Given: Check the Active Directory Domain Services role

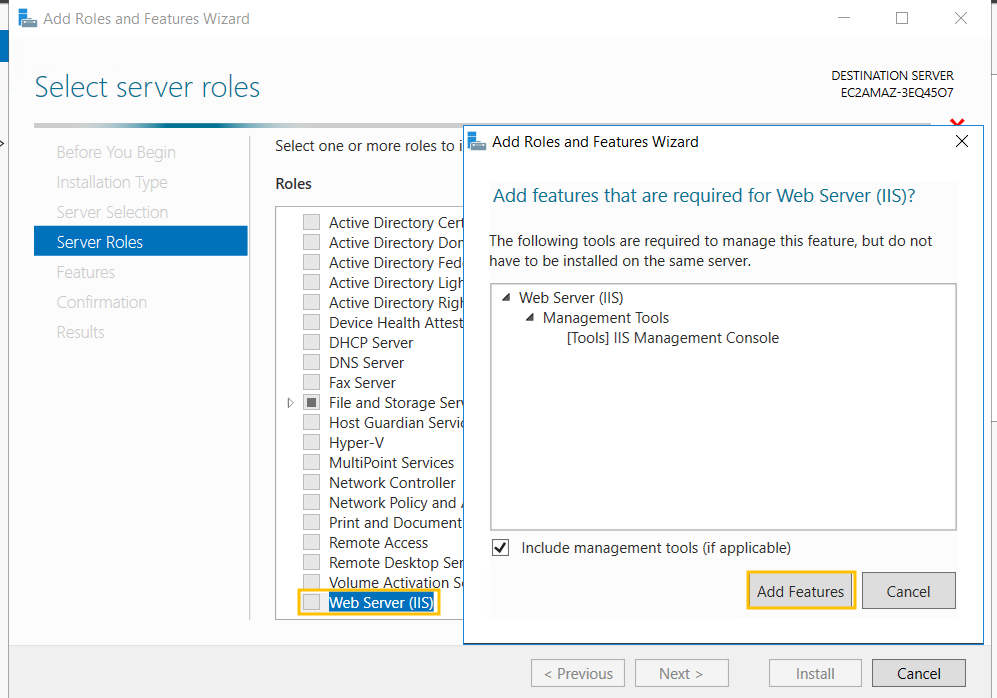Looking at the screenshot, I should click(x=312, y=242).
